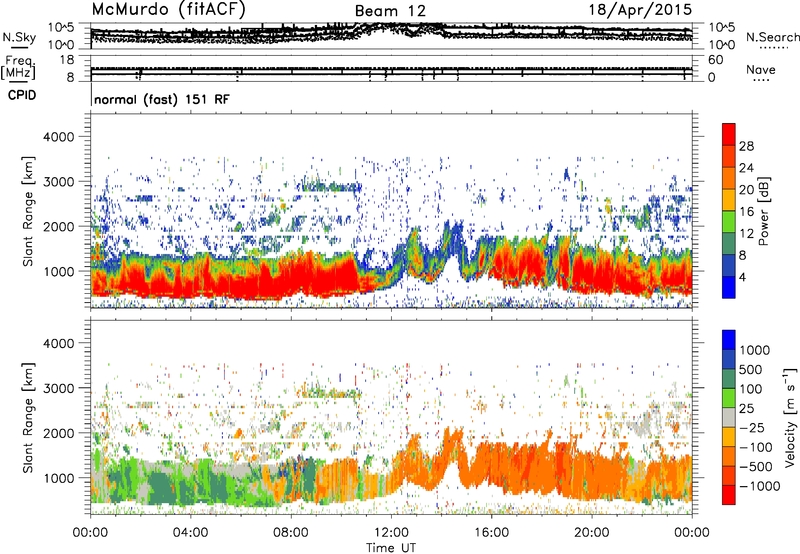Click the 20 label on Power colorbar

[x=746, y=190]
